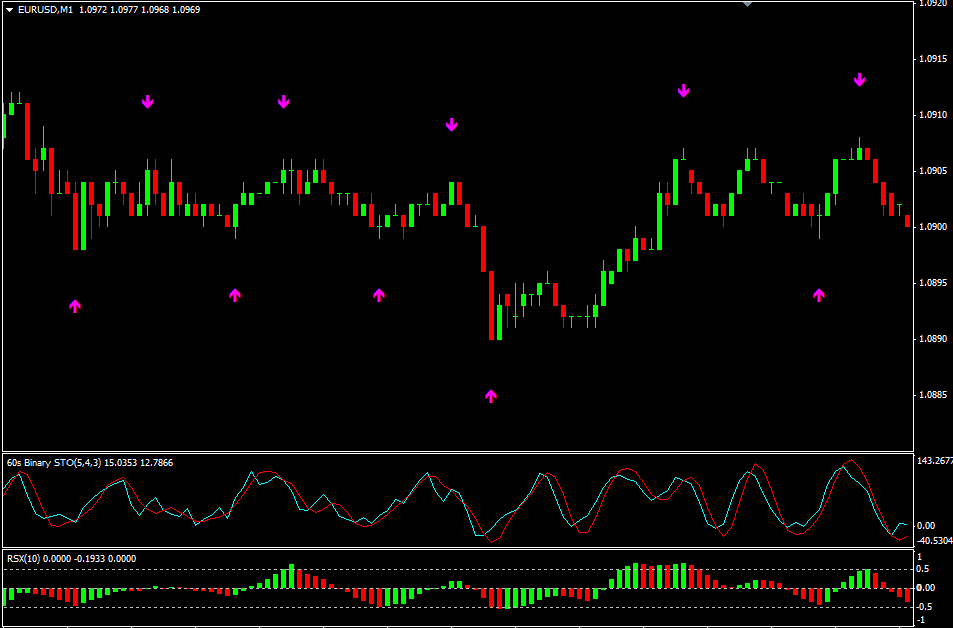Select the down arrow just before the sharp drop

pos(451,124)
